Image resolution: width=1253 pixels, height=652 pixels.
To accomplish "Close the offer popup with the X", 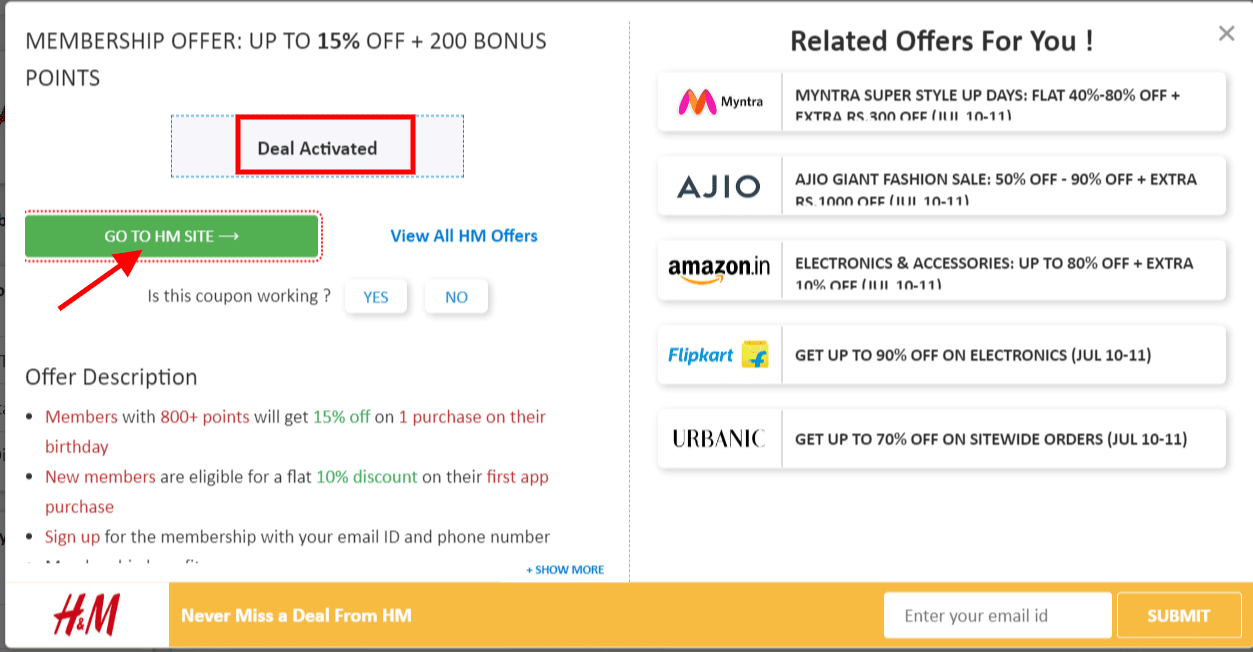I will pyautogui.click(x=1226, y=33).
